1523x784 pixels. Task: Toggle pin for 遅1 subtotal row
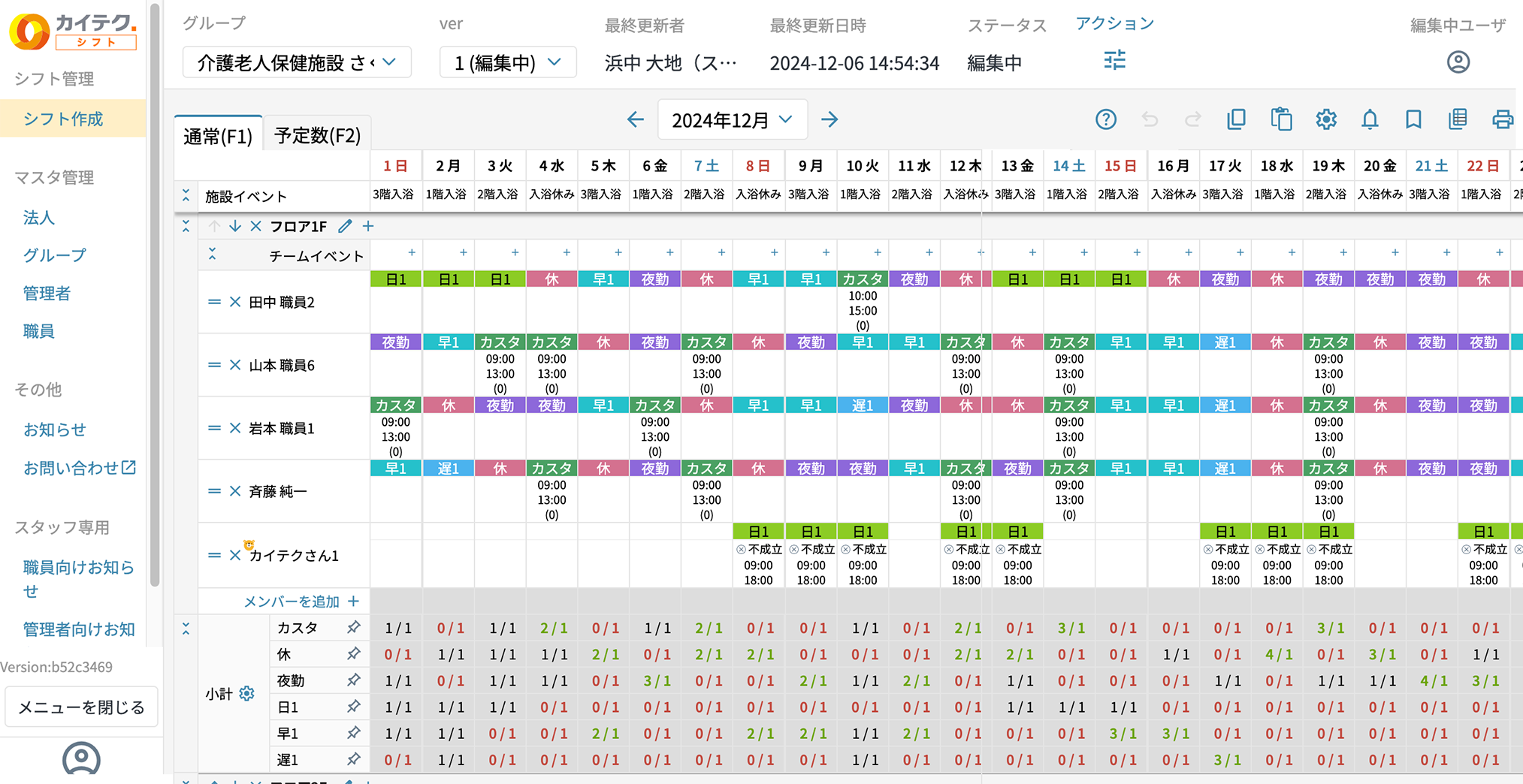pyautogui.click(x=353, y=759)
